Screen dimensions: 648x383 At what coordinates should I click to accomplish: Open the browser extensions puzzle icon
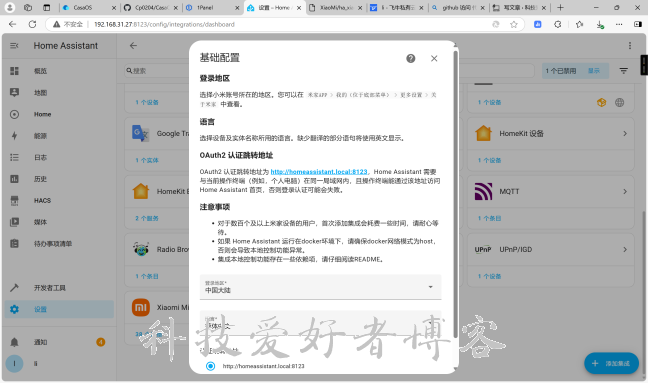point(557,24)
